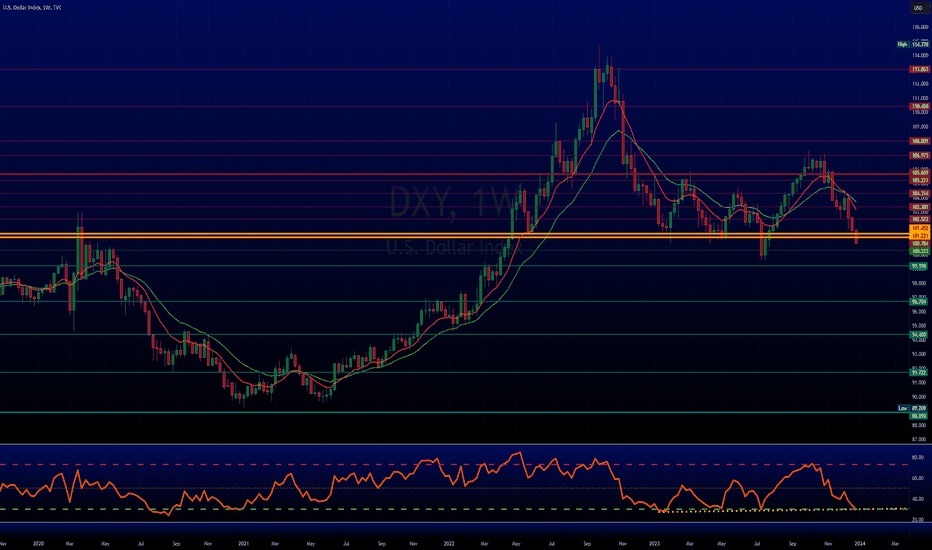Click the 103.381 red price label
Screen dimensions: 932x550
point(920,207)
